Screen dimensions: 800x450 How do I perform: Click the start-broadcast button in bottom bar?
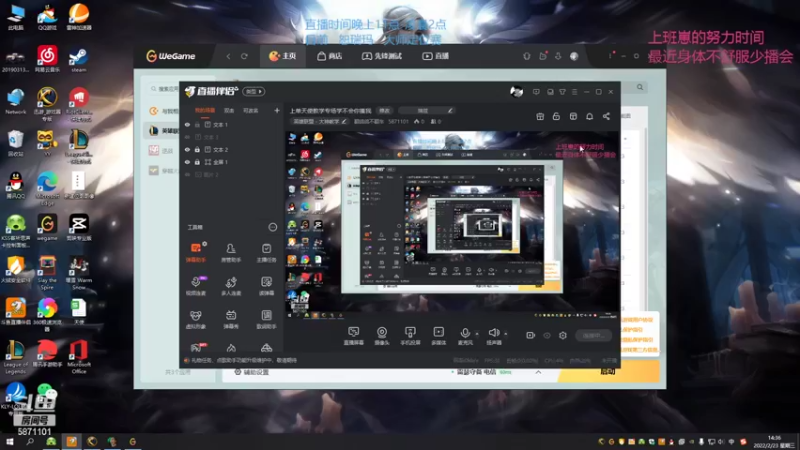(594, 335)
